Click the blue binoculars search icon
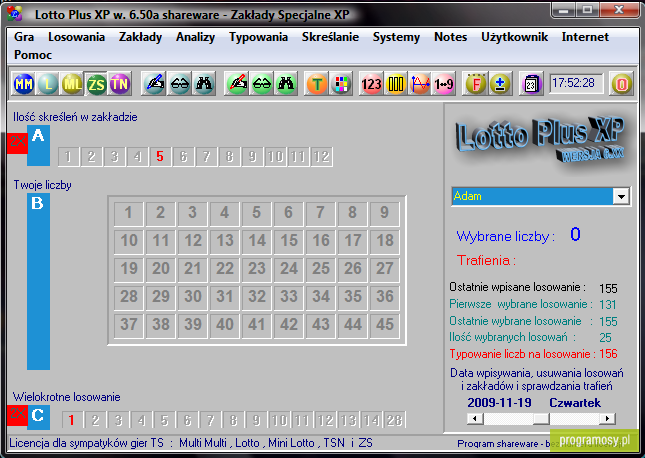Viewport: 645px width, 458px height. (x=203, y=84)
